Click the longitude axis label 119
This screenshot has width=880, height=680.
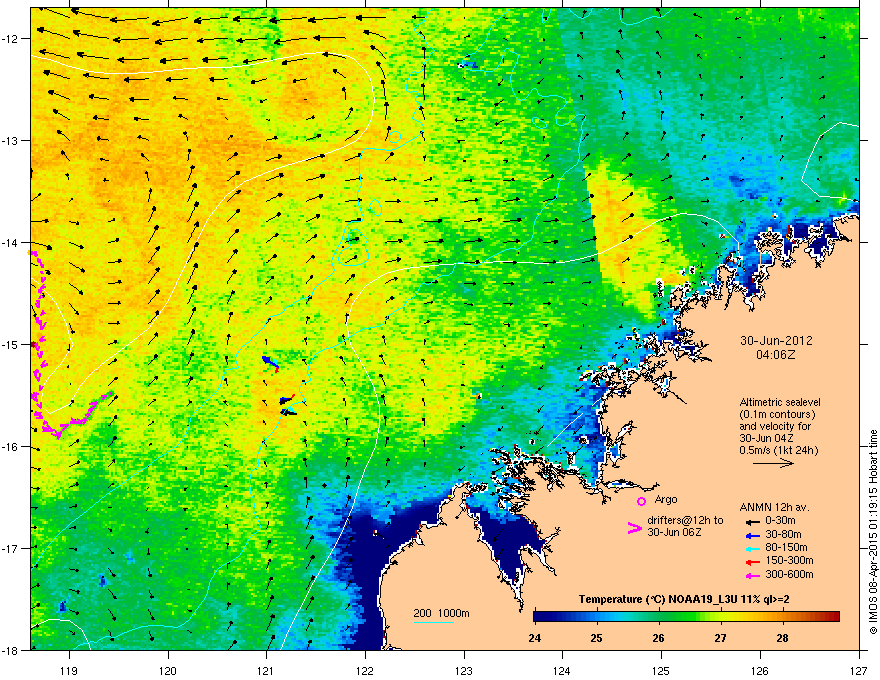pyautogui.click(x=69, y=670)
